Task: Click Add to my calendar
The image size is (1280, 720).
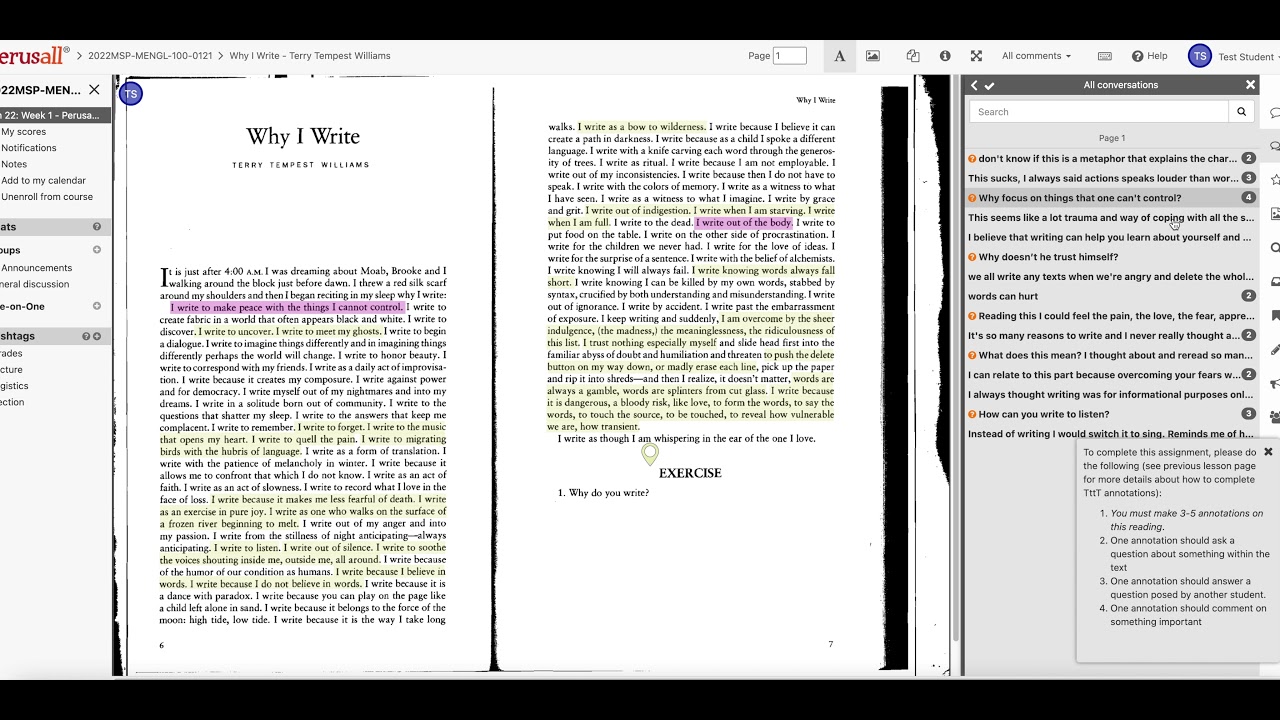Action: click(x=43, y=181)
